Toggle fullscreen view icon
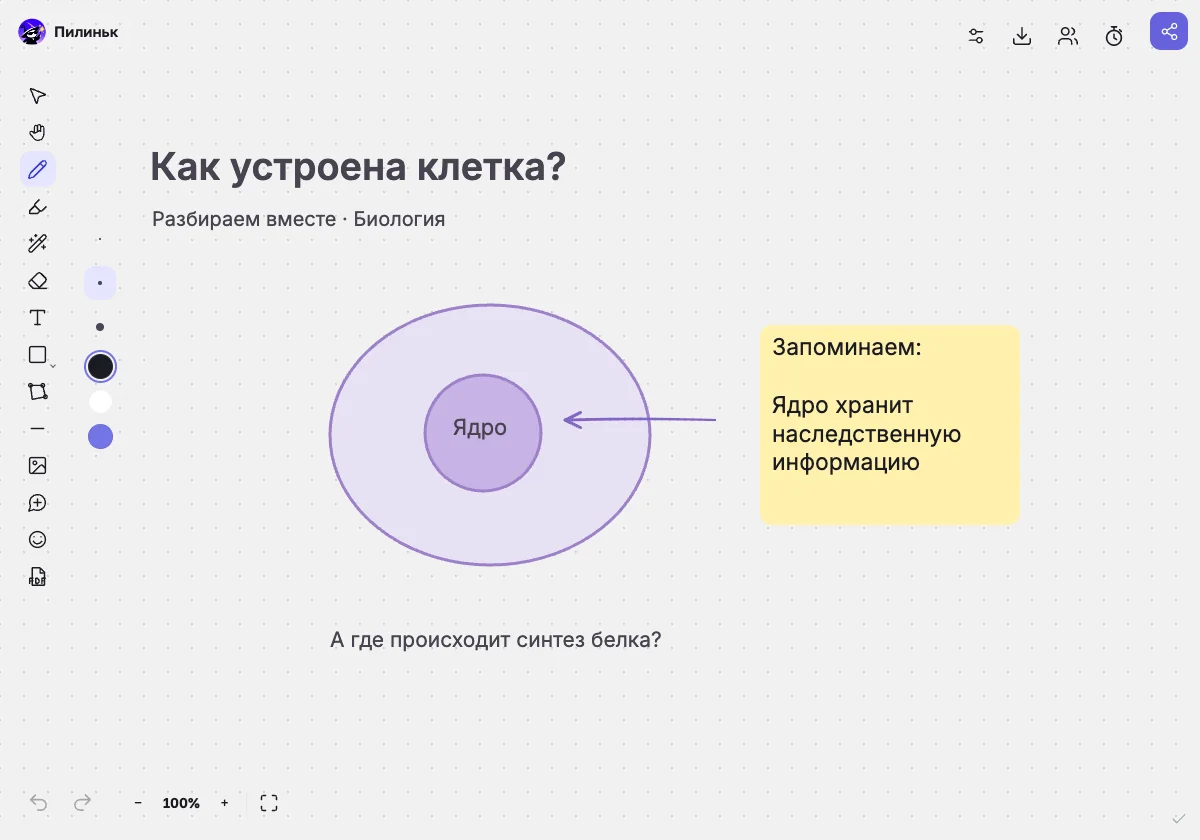 point(269,803)
